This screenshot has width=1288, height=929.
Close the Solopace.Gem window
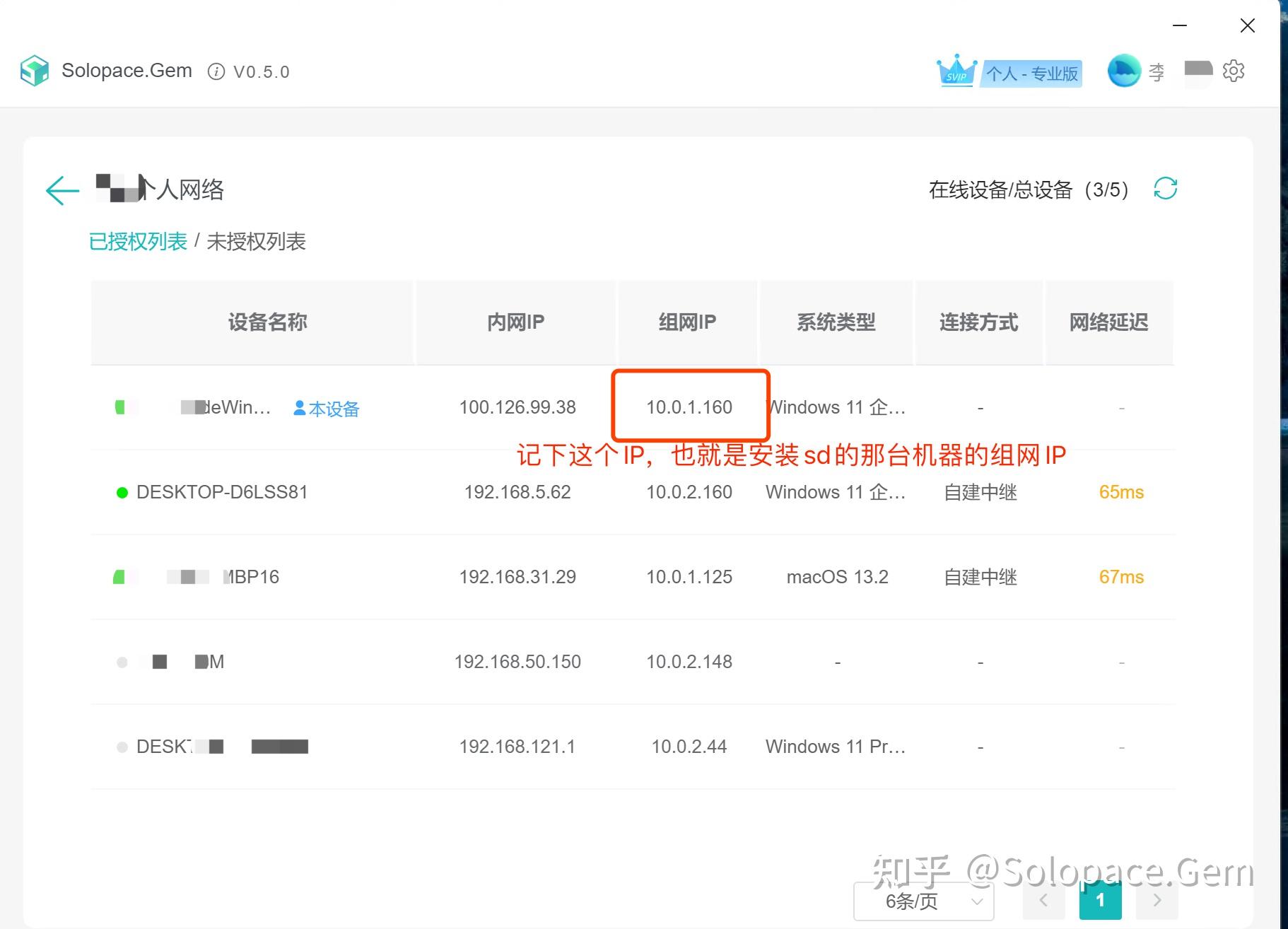(1248, 25)
